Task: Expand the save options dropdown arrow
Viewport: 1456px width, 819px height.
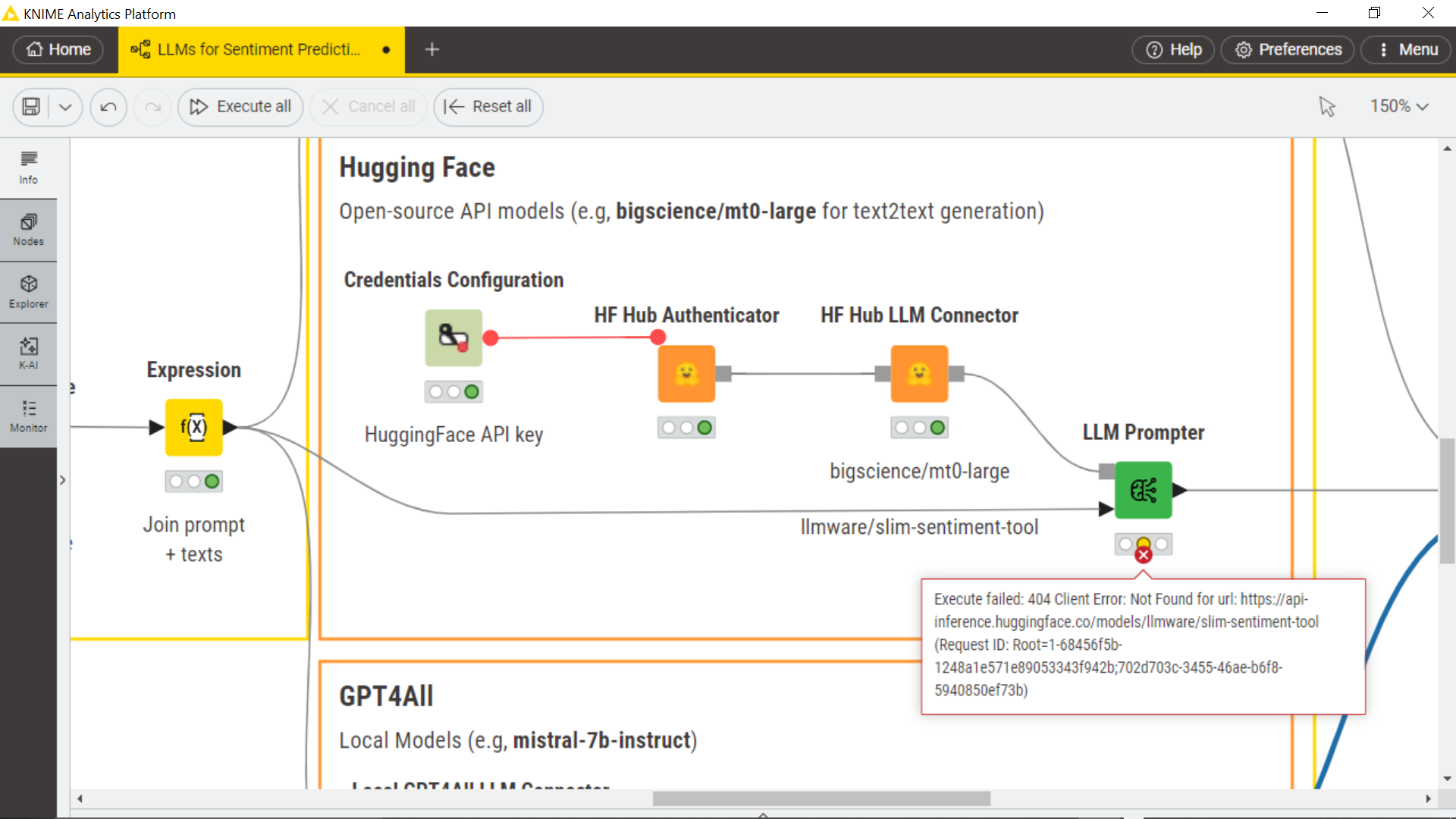Action: (66, 107)
